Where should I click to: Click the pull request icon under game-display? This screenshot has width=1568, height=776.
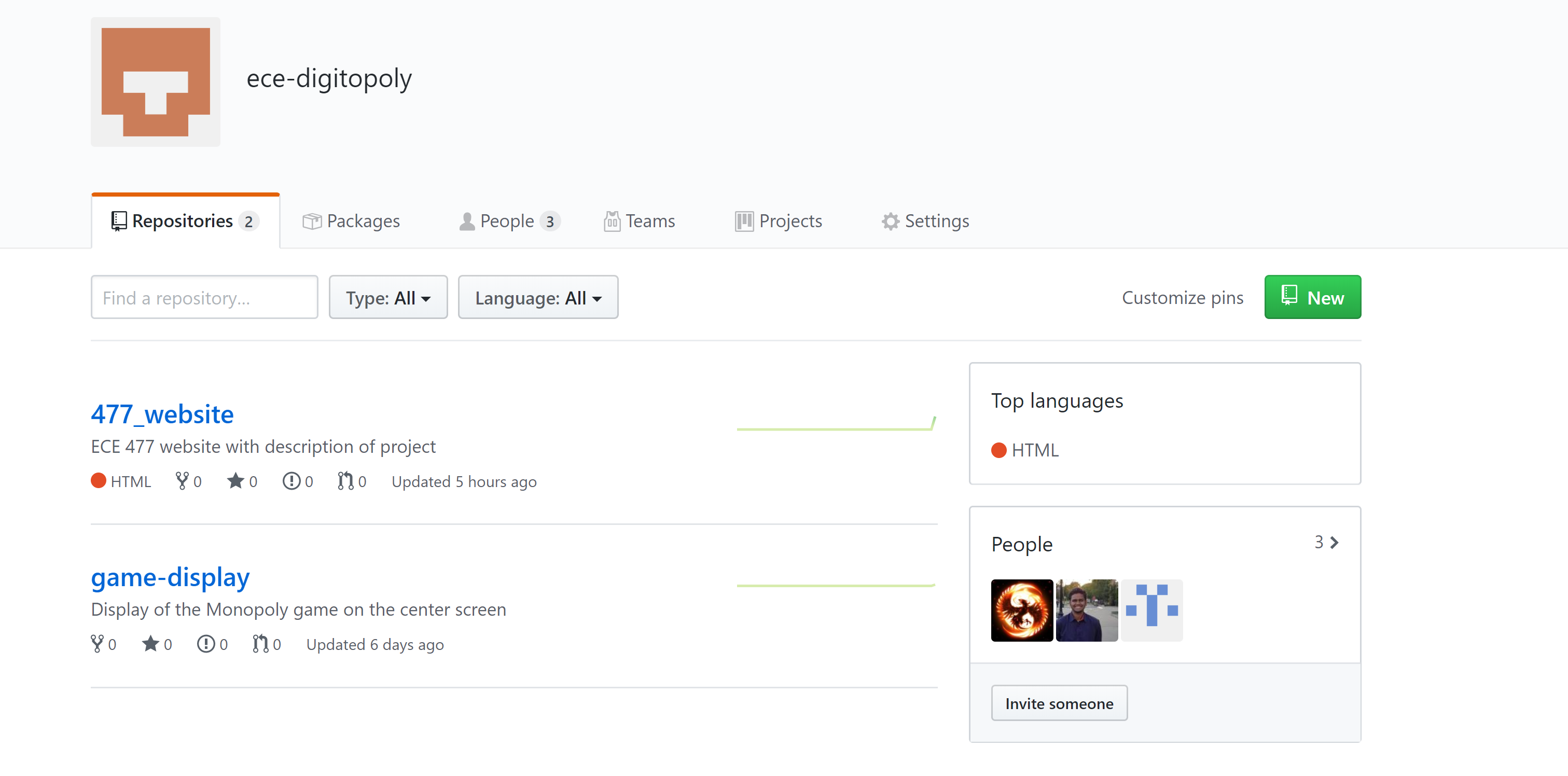(260, 644)
